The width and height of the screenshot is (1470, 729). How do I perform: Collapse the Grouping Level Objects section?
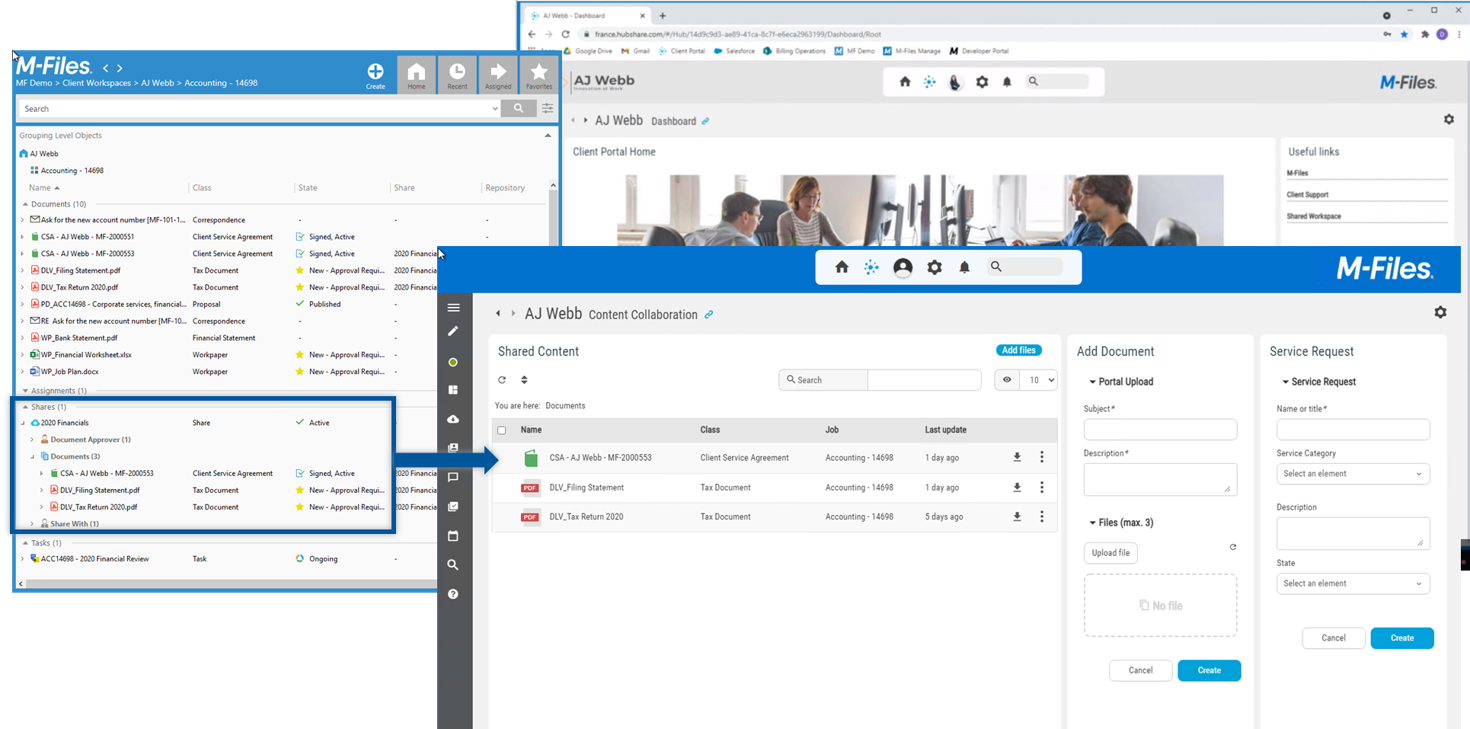coord(547,135)
